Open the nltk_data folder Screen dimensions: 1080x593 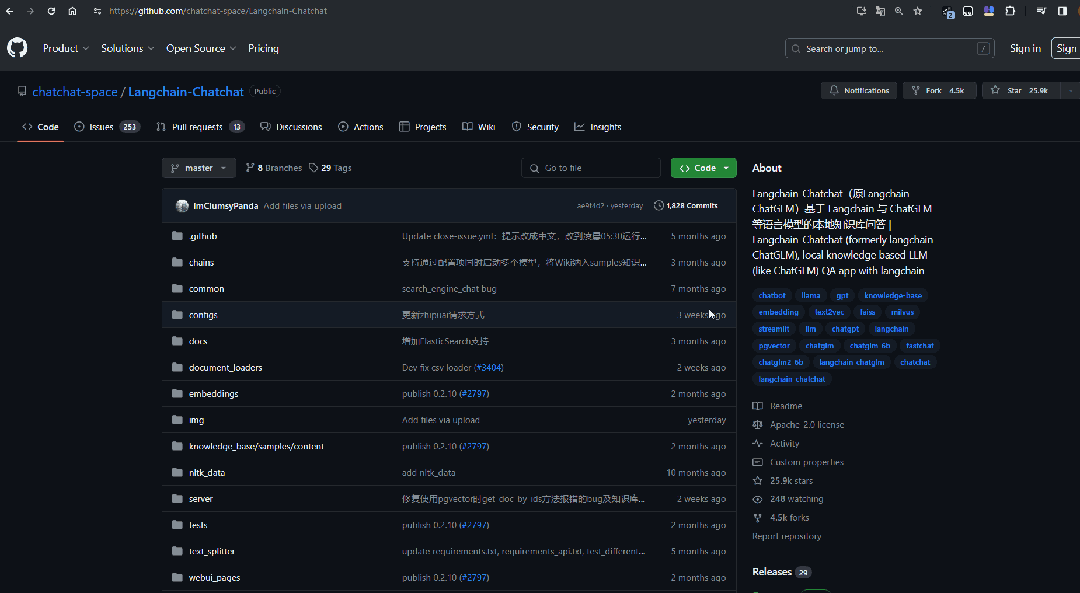pyautogui.click(x=207, y=472)
